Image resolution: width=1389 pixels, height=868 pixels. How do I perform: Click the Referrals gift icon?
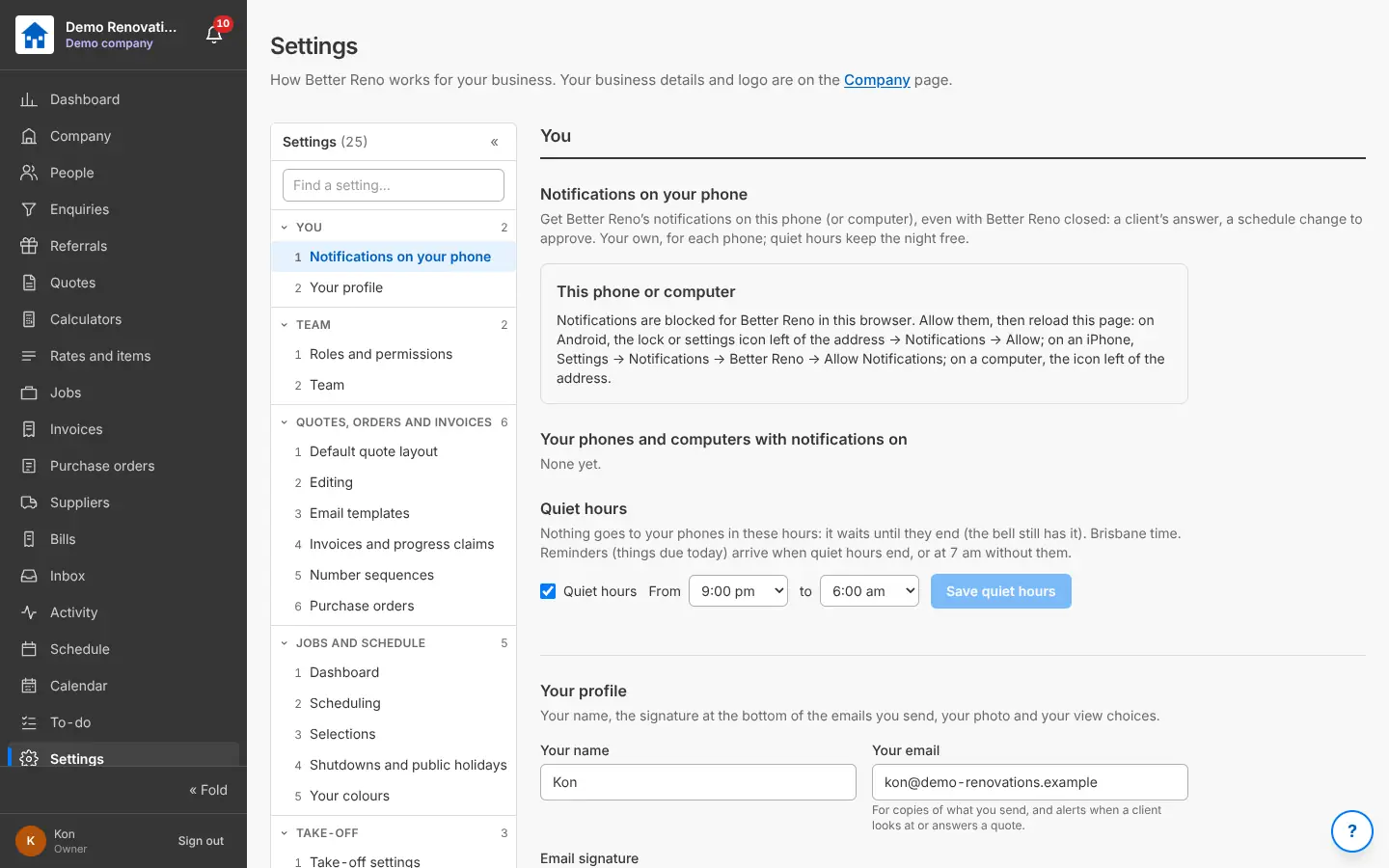[29, 246]
